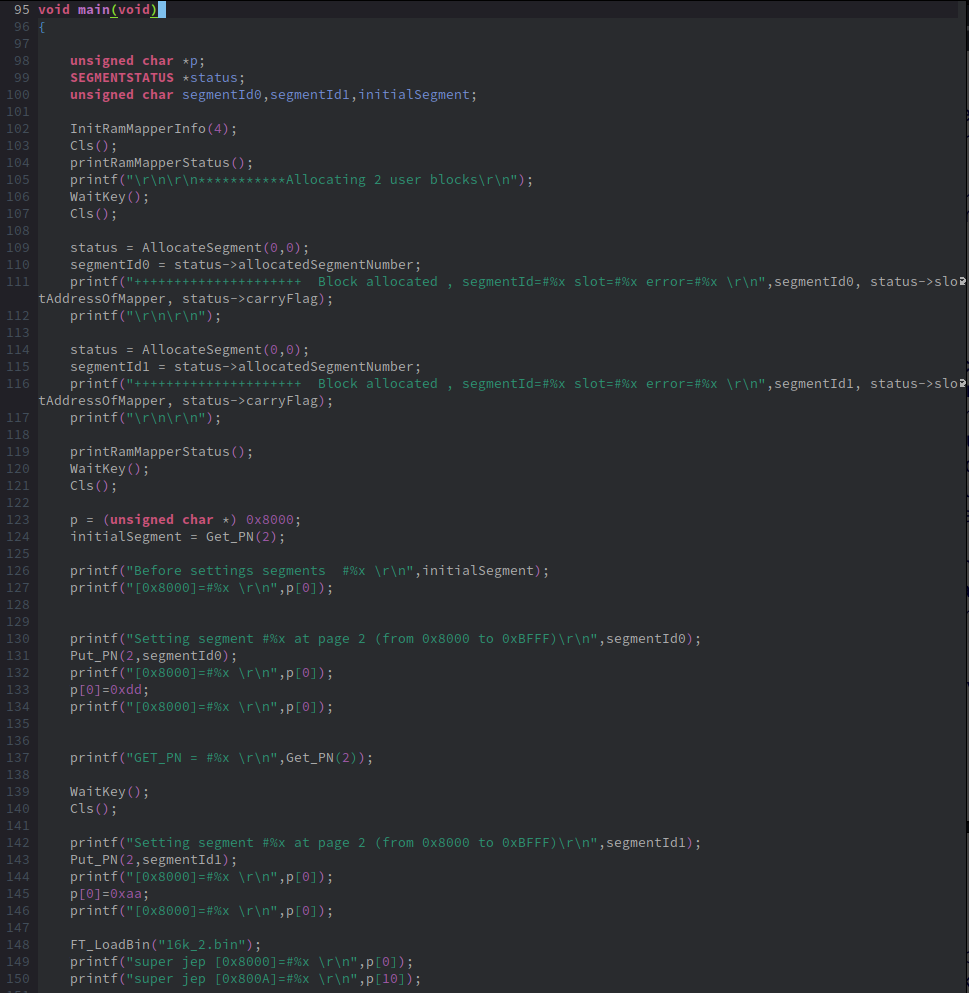This screenshot has height=993, width=969.
Task: Click 'printRamMapperStatus();' on line 104
Action: (x=162, y=163)
